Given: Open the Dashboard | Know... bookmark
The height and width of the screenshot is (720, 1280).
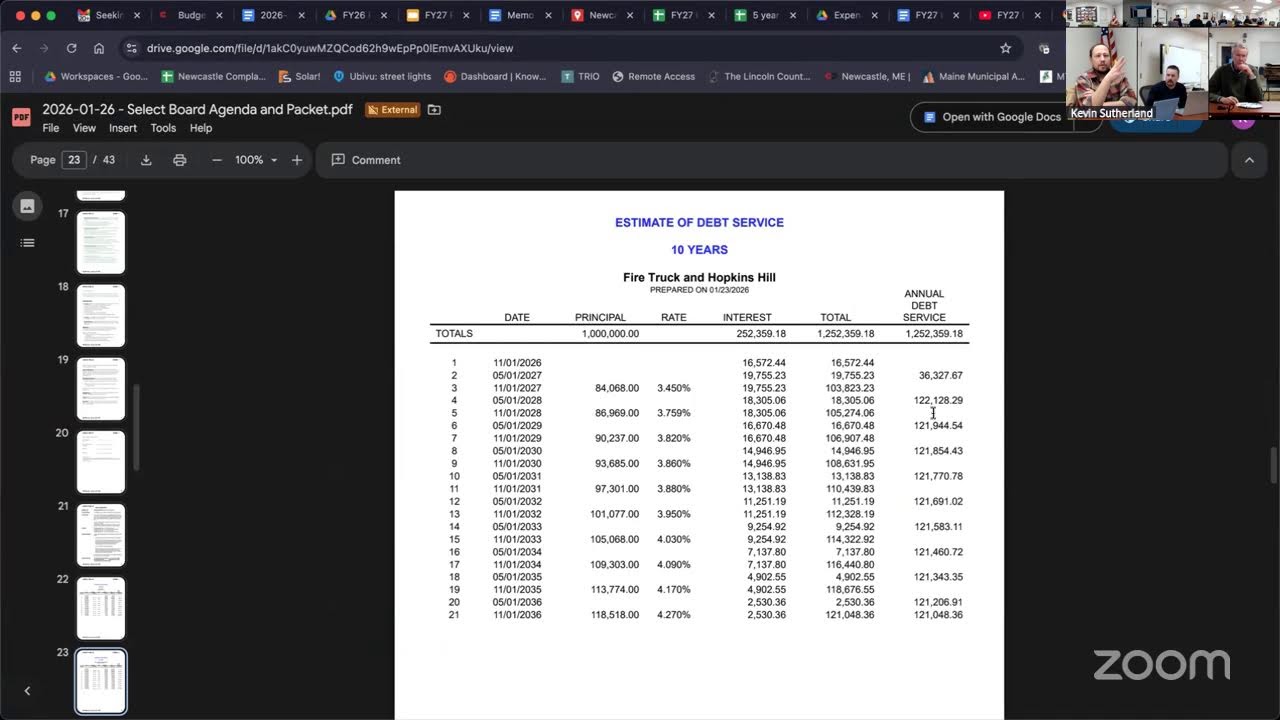Looking at the screenshot, I should [x=495, y=76].
